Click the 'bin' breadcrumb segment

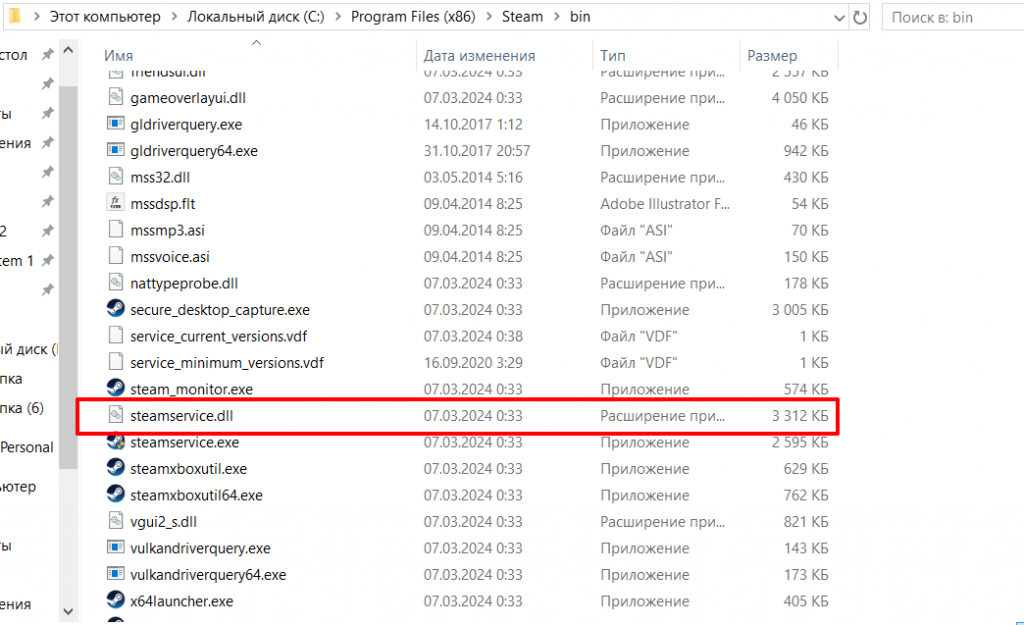tap(580, 17)
